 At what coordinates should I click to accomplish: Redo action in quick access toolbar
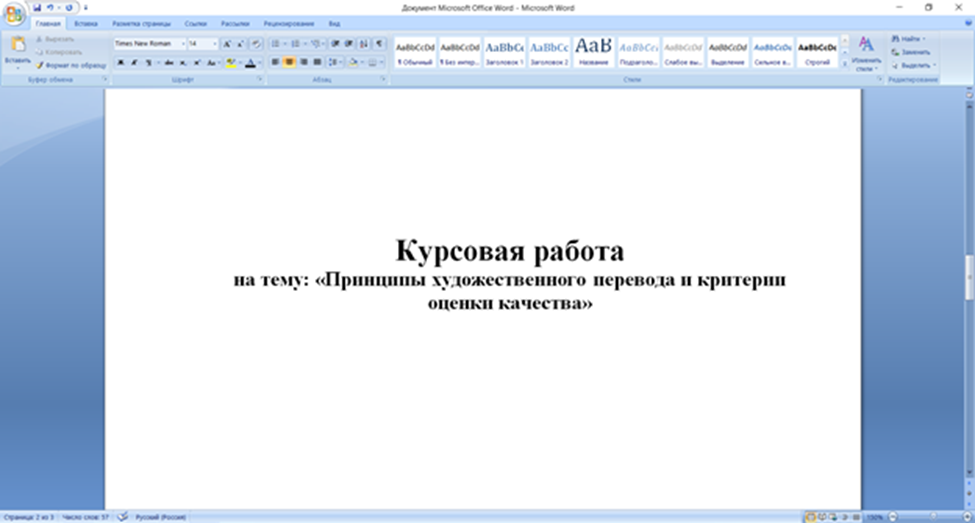click(68, 7)
